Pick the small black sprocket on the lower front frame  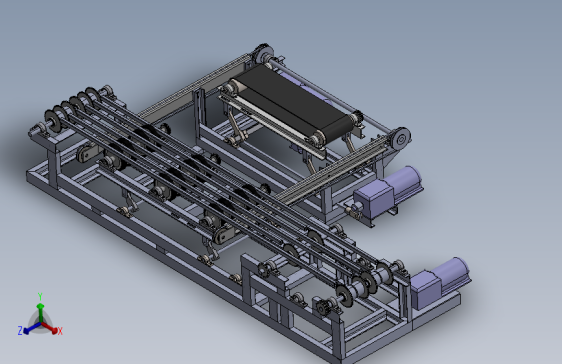pos(324,307)
